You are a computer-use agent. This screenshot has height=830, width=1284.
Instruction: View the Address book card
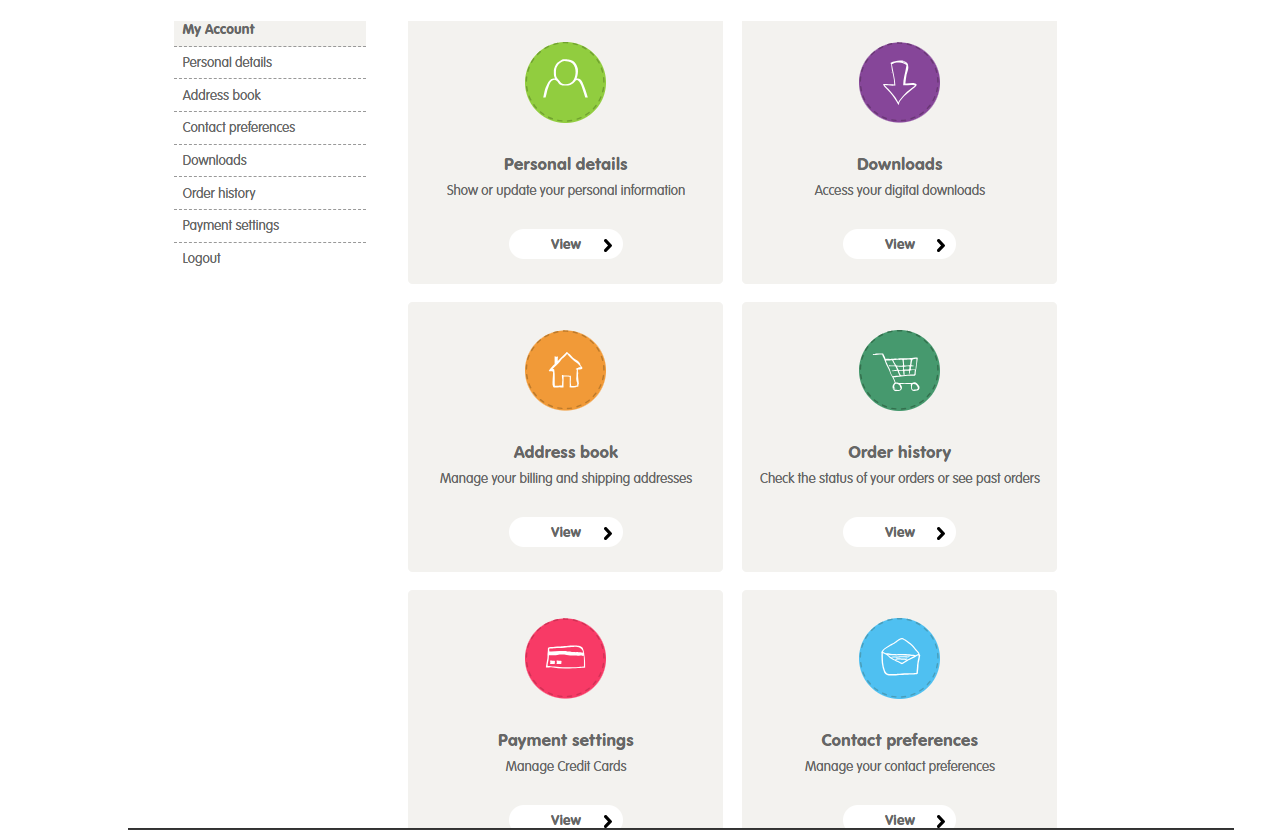[x=565, y=531]
